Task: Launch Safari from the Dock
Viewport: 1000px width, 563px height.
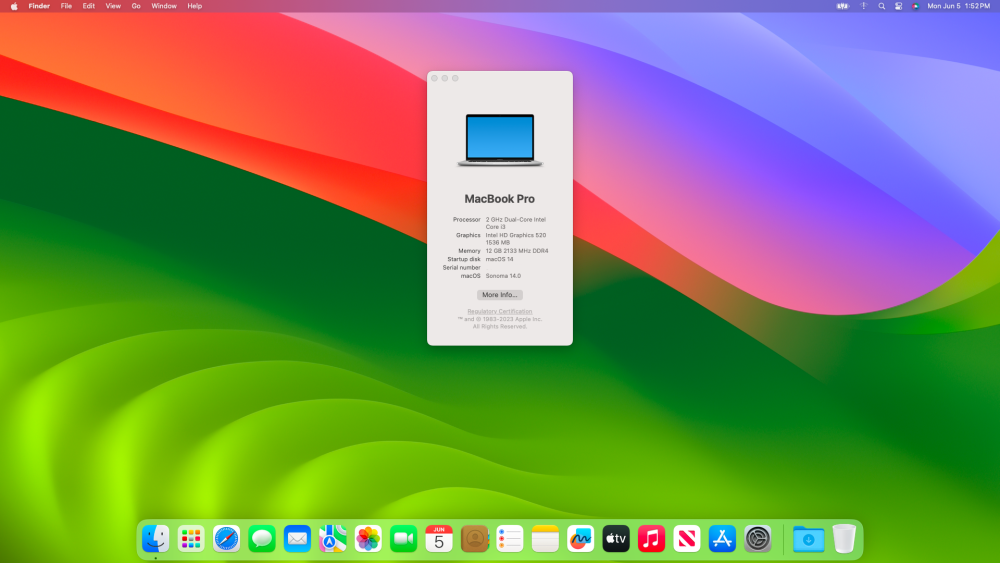Action: pyautogui.click(x=226, y=539)
